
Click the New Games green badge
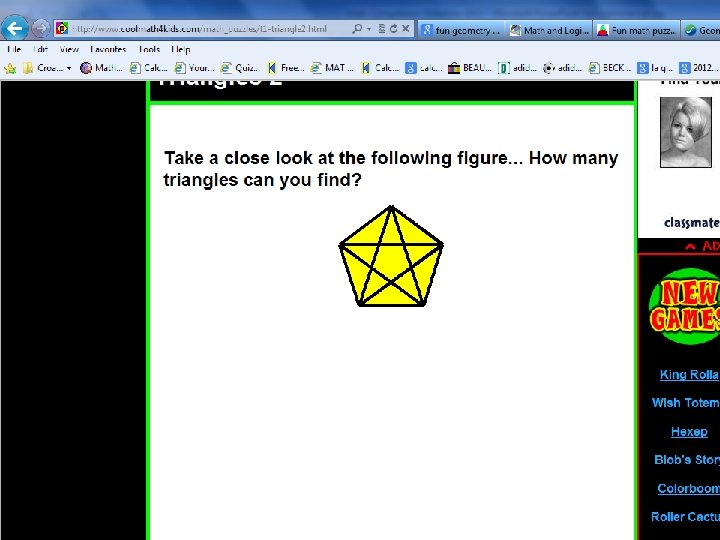(684, 306)
